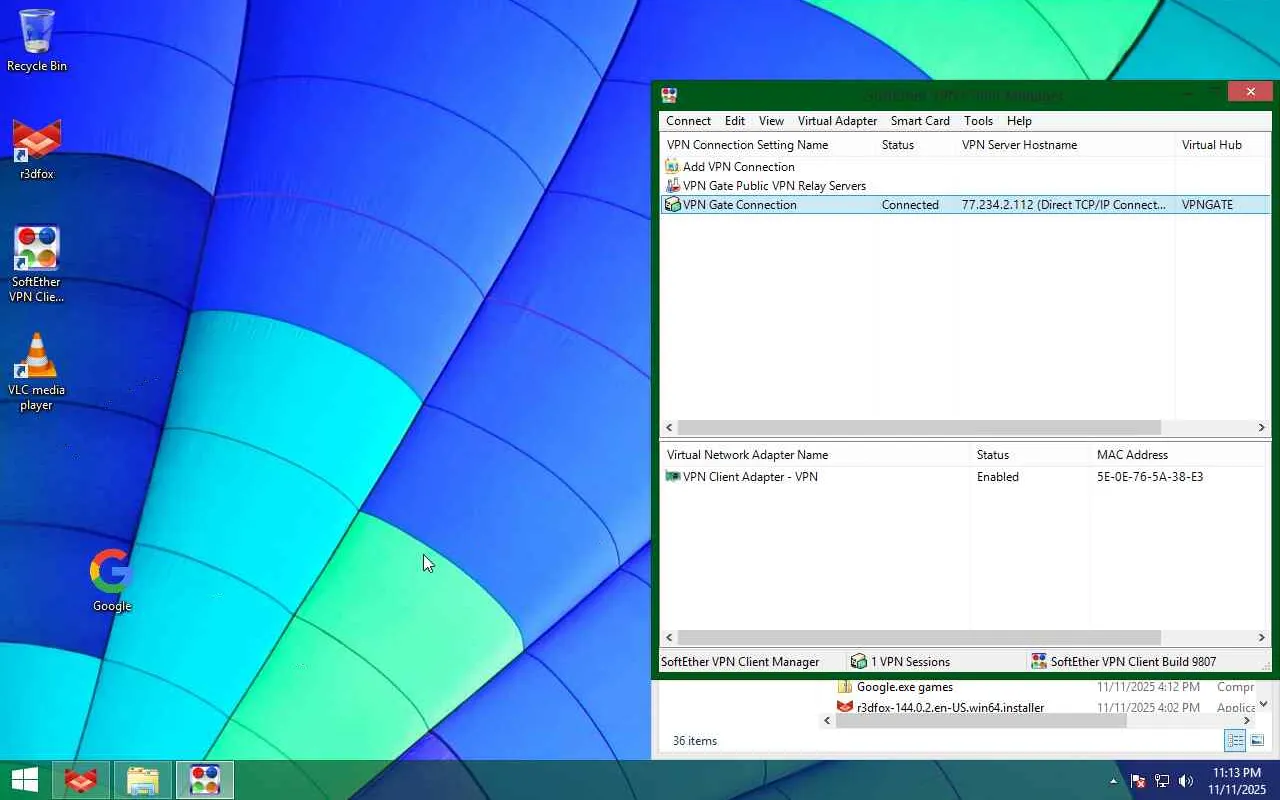Screen dimensions: 1280x800
Task: Open the network tray icon
Action: [x=1162, y=781]
